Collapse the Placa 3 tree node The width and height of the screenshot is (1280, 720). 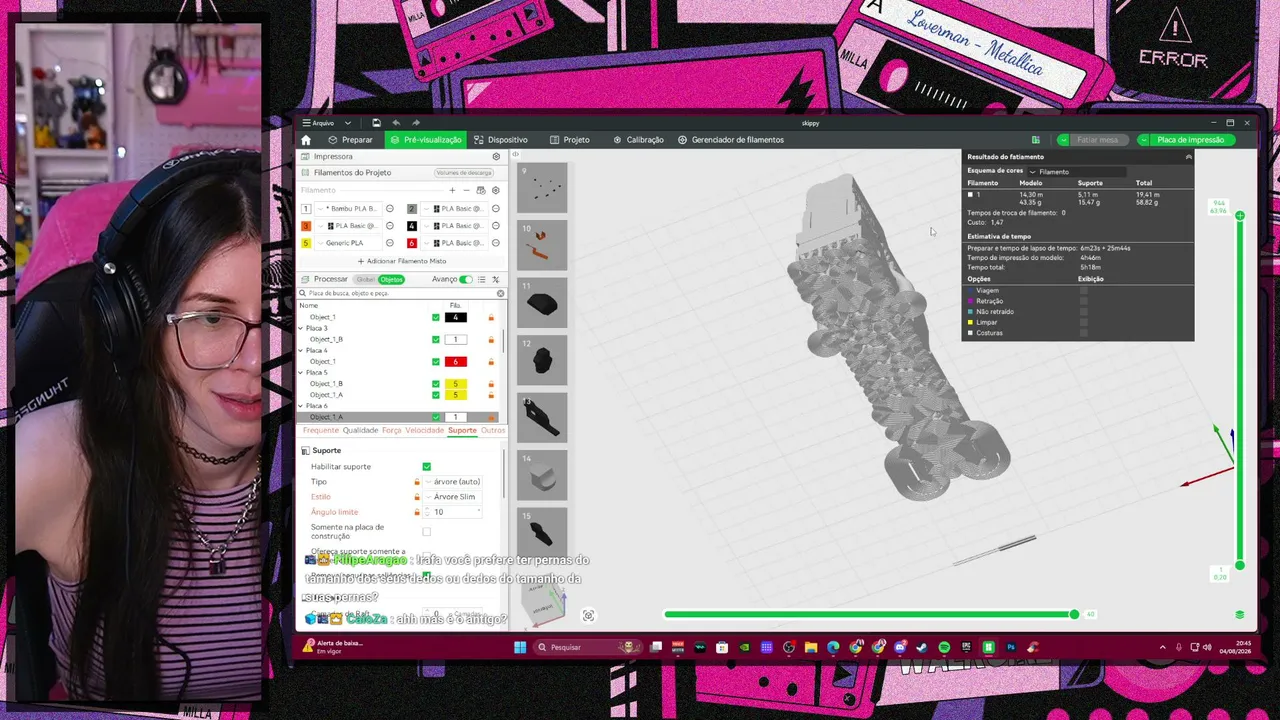[301, 328]
